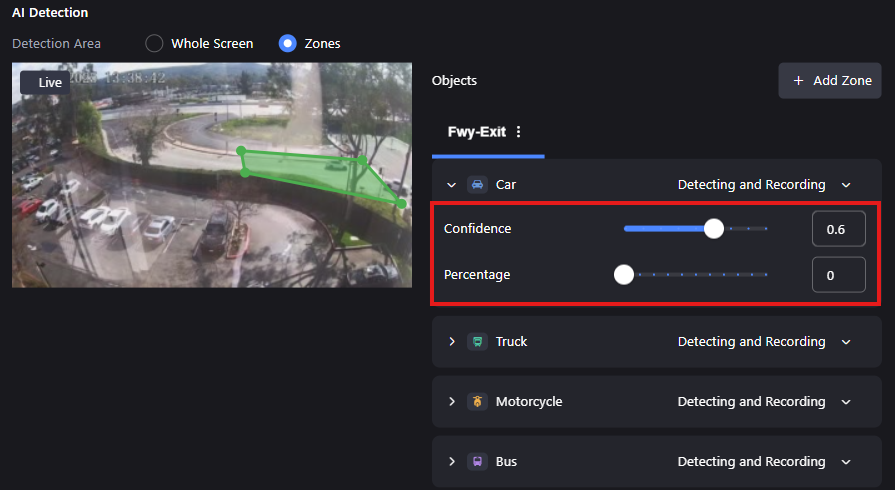Viewport: 895px width, 490px height.
Task: Open the Car Detecting and Recording dropdown
Action: pyautogui.click(x=764, y=184)
